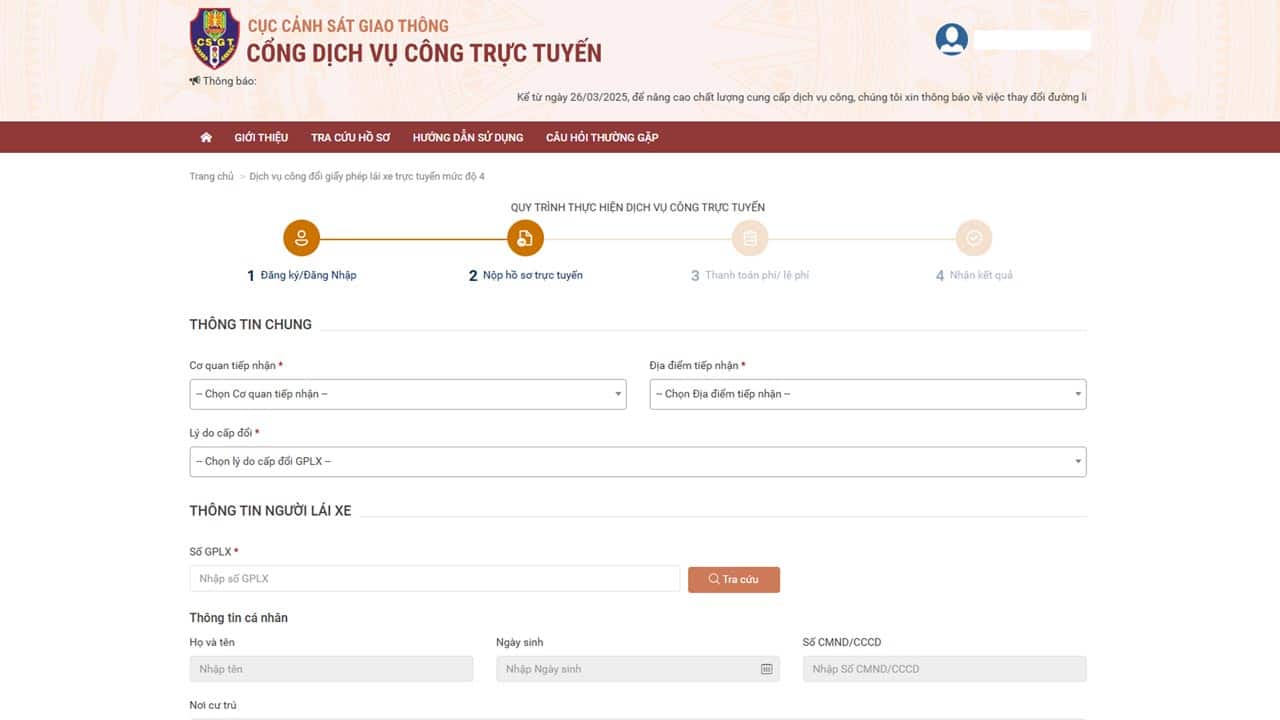1280x720 pixels.
Task: Click the username box beside the avatar
Action: pos(1032,40)
